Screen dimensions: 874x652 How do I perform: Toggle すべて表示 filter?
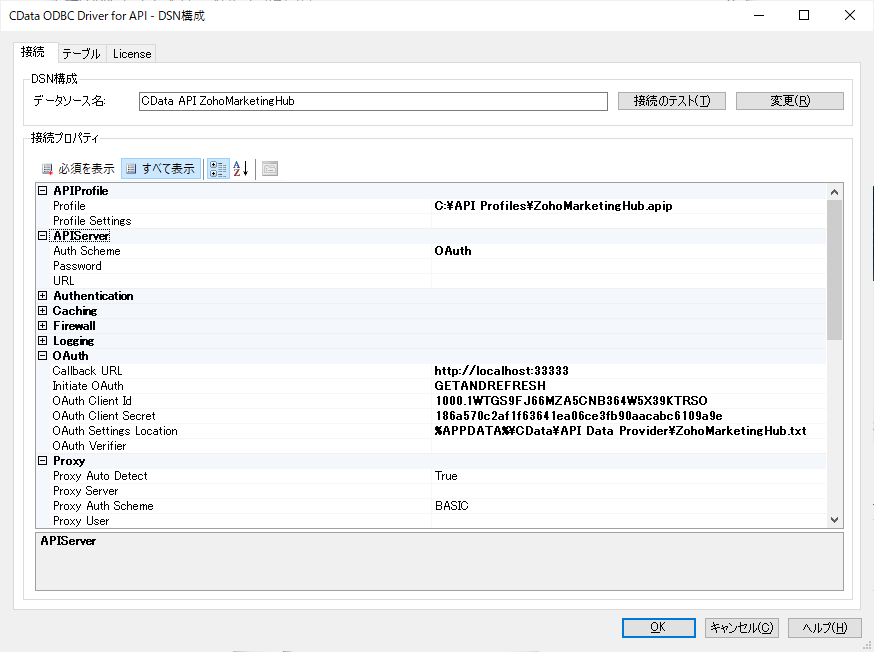161,169
